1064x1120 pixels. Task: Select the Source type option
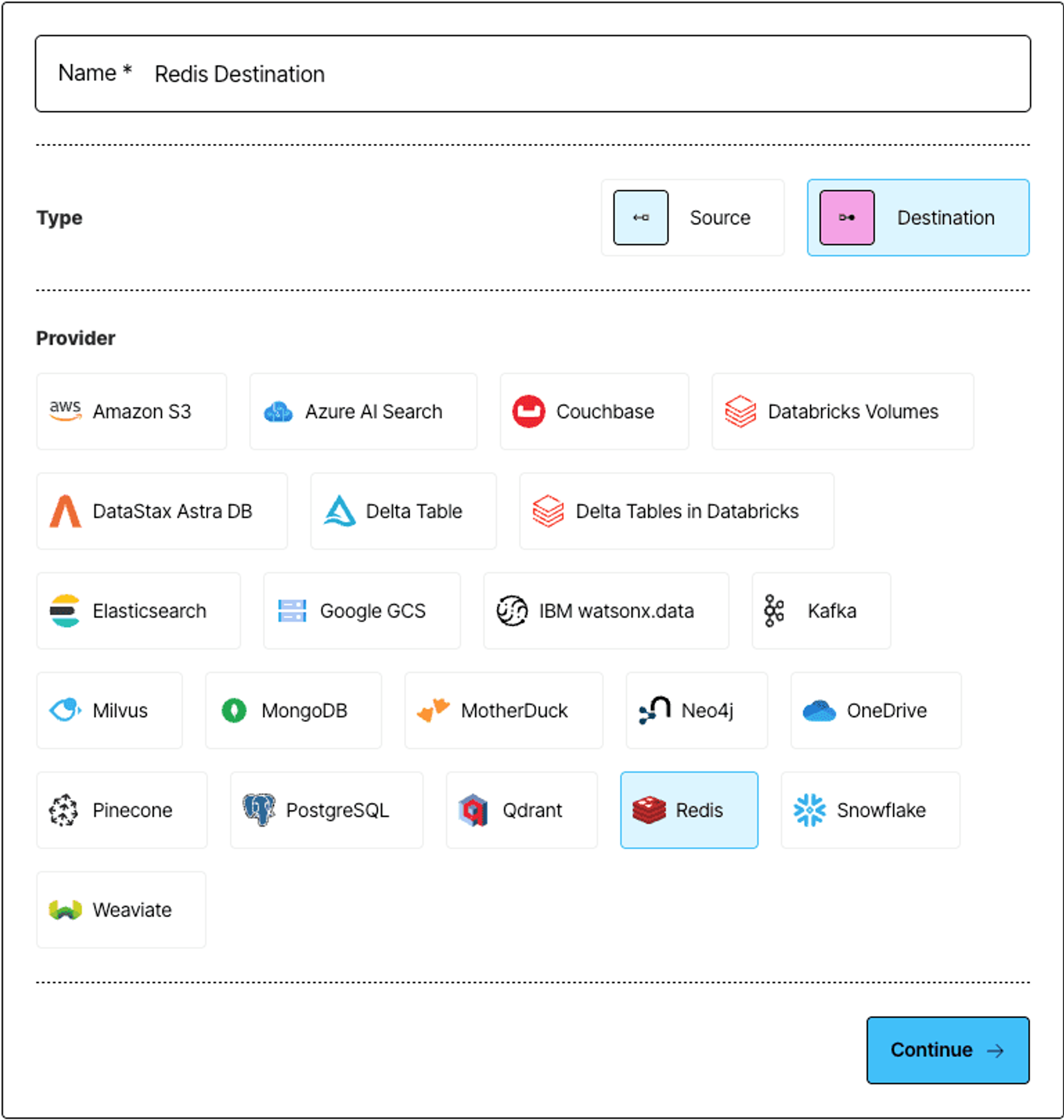pos(693,218)
